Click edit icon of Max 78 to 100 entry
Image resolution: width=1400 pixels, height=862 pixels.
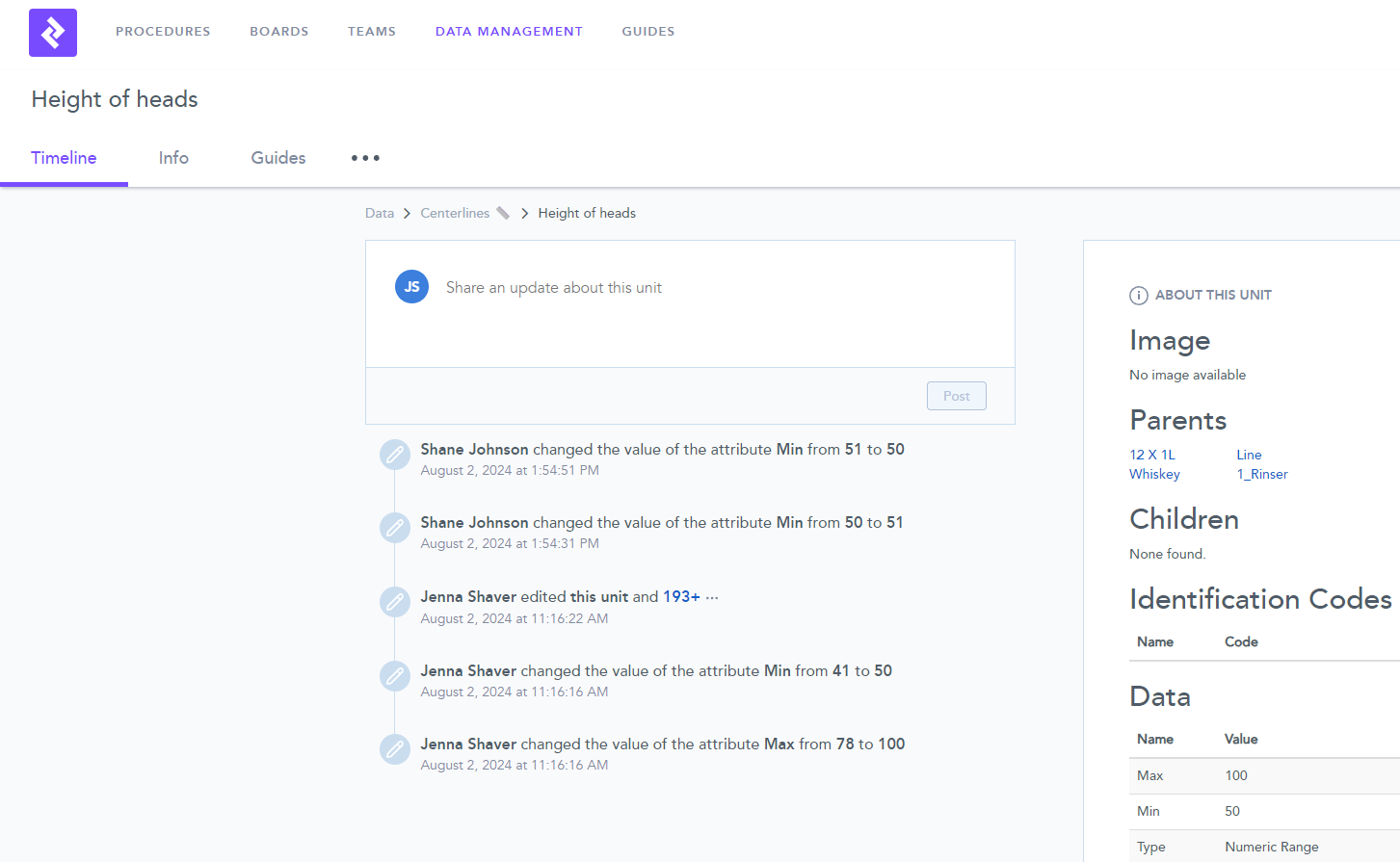[395, 749]
